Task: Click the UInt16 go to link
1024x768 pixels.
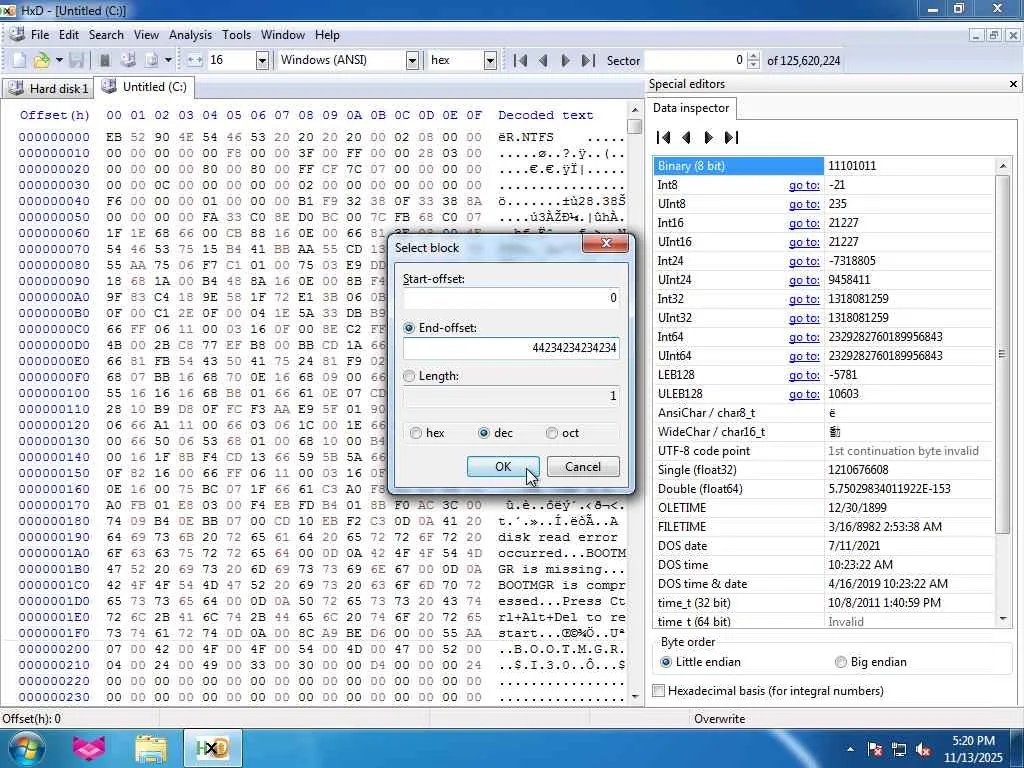Action: click(804, 242)
